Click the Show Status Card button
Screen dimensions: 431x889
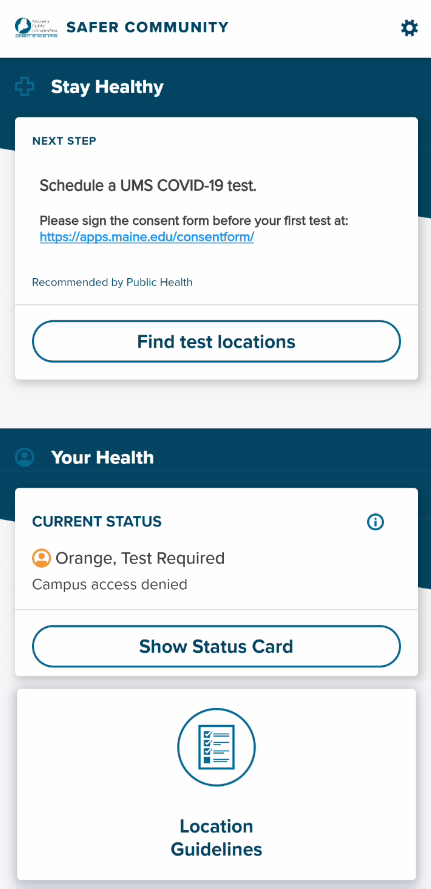(216, 646)
